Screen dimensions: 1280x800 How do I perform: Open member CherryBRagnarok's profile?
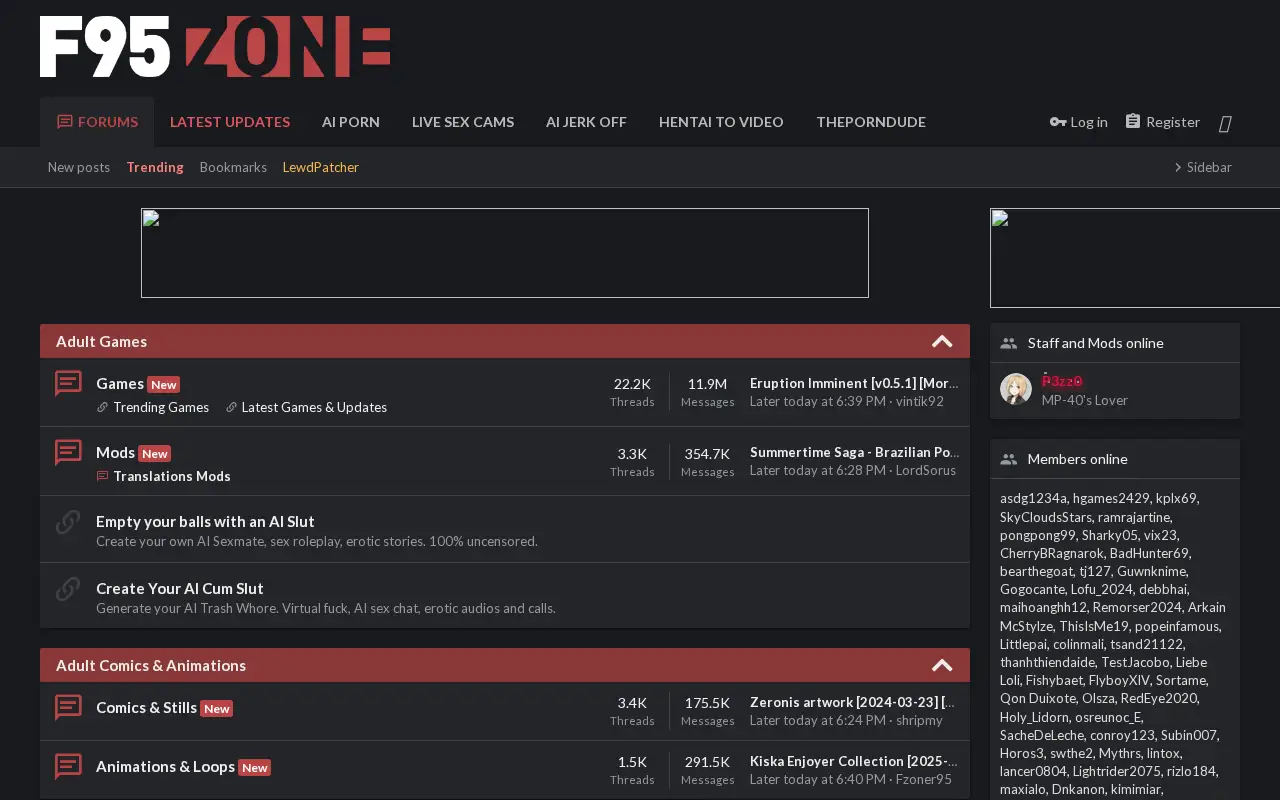(1052, 553)
